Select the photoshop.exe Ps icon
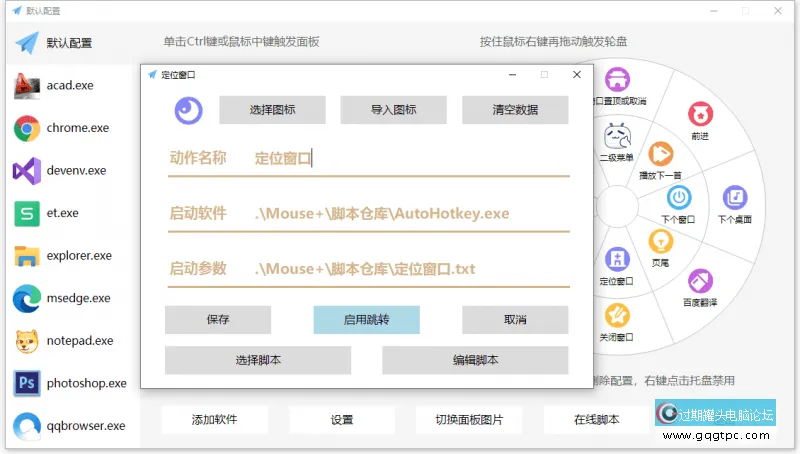800x454 pixels. click(27, 383)
